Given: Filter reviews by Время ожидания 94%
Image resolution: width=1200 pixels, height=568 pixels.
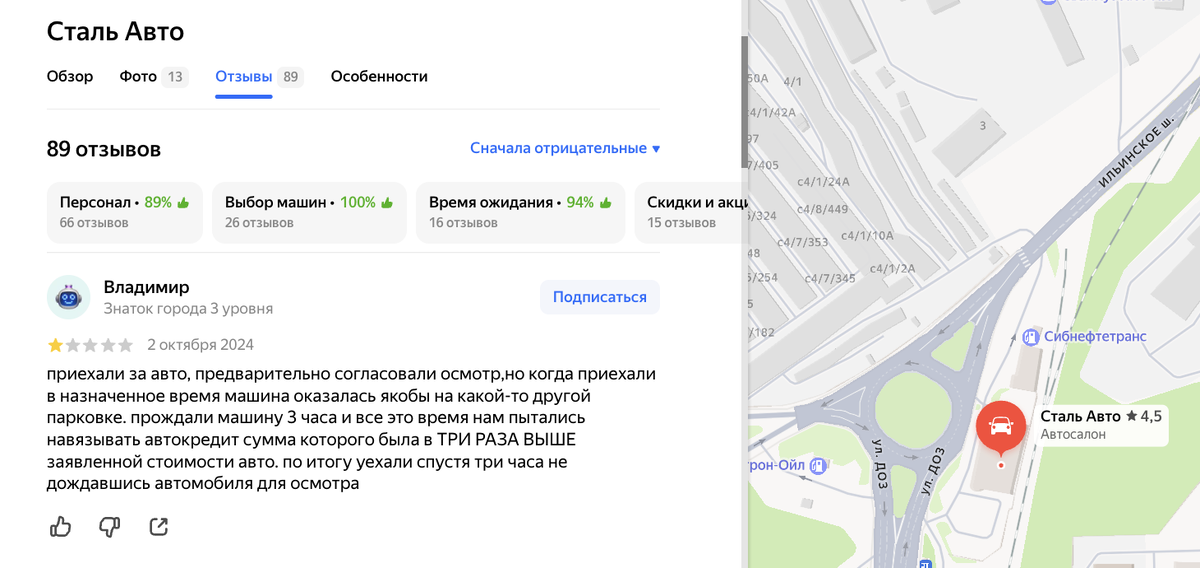Looking at the screenshot, I should click(x=520, y=212).
